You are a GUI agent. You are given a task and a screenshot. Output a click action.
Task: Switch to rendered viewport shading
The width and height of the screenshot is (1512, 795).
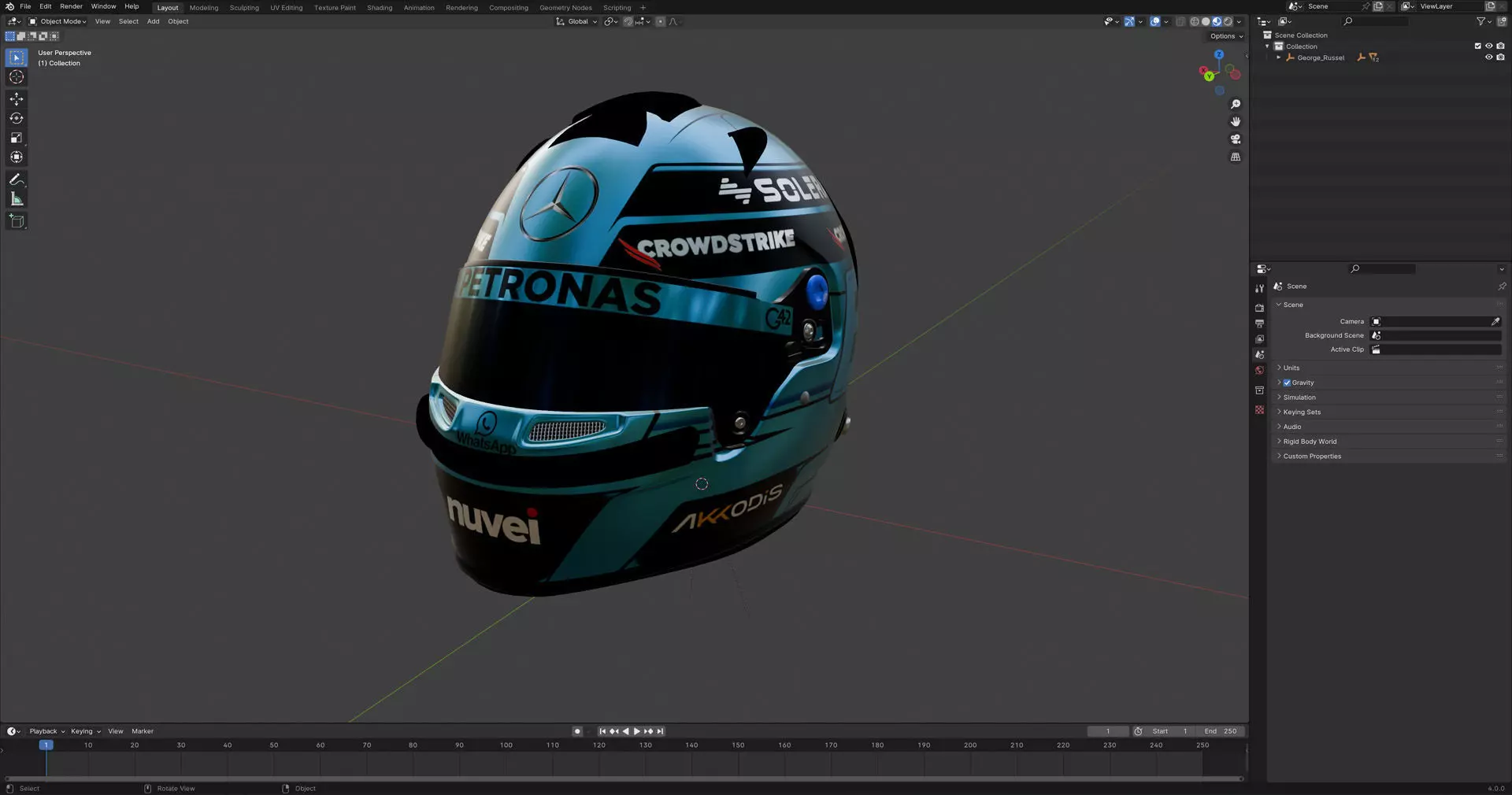tap(1228, 21)
